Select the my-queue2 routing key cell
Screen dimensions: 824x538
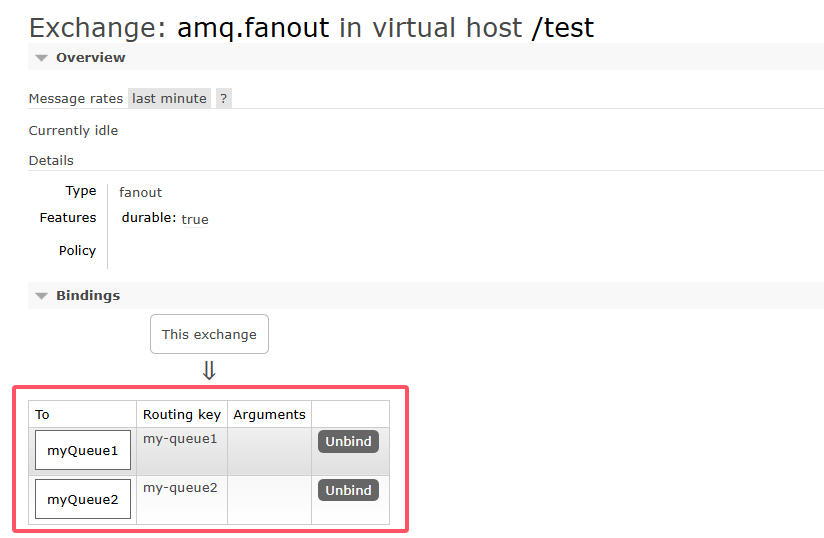click(182, 500)
